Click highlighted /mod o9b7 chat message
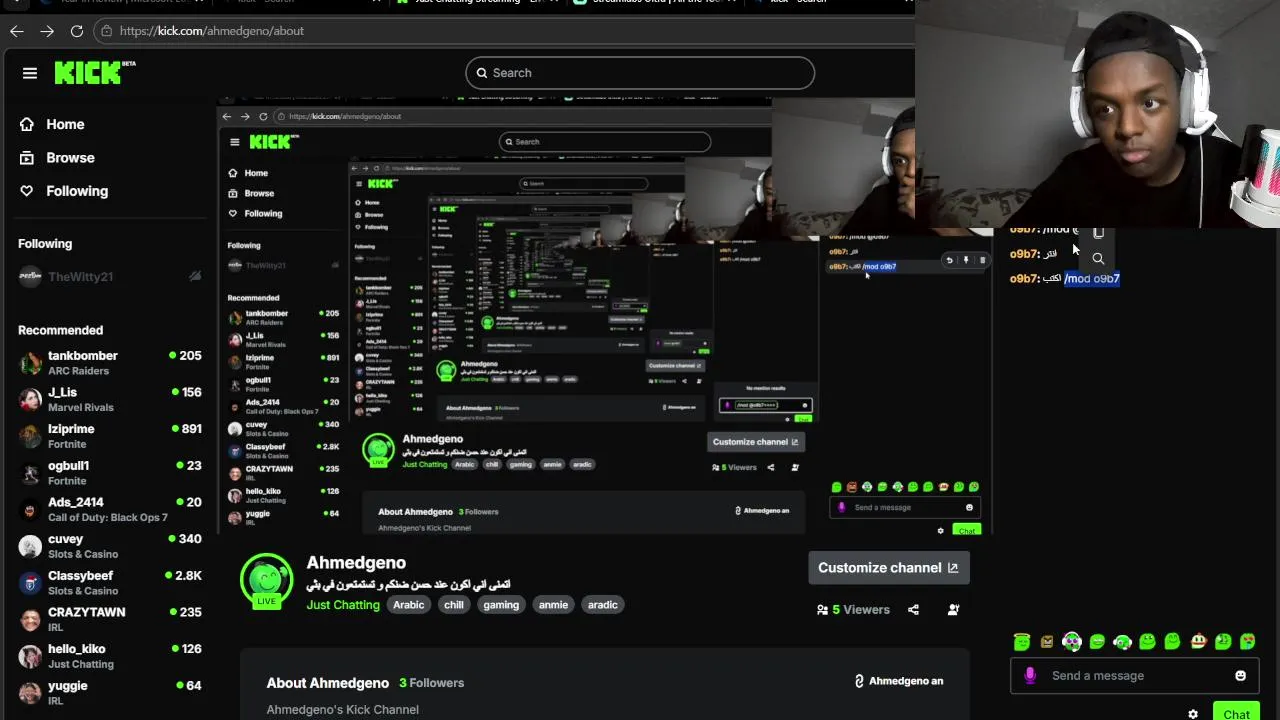Image resolution: width=1280 pixels, height=720 pixels. point(1092,279)
